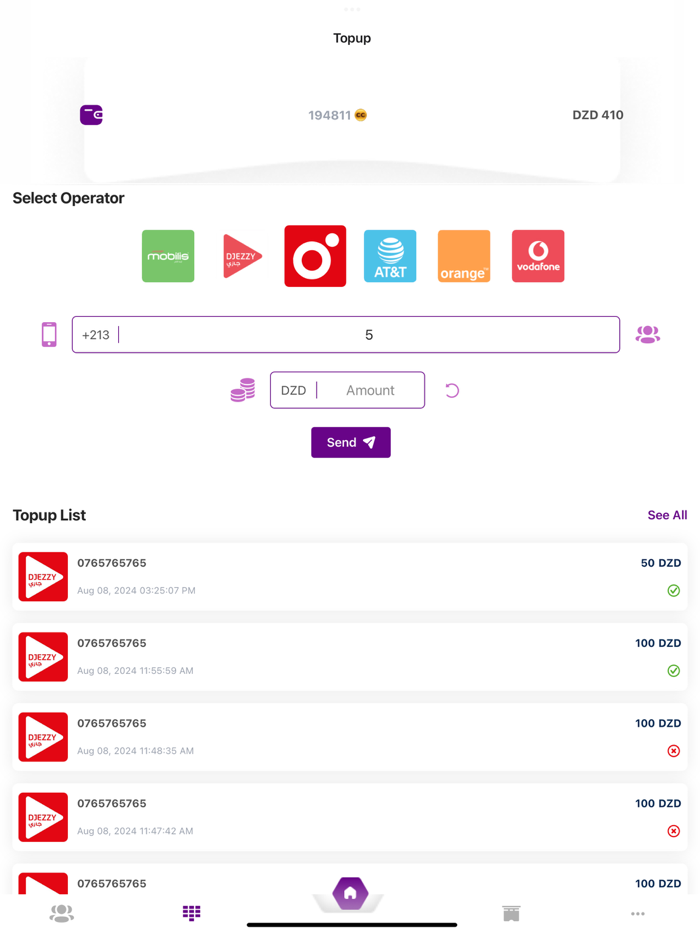The width and height of the screenshot is (700, 933).
Task: Choose the Vodafone operator icon
Action: tap(538, 256)
